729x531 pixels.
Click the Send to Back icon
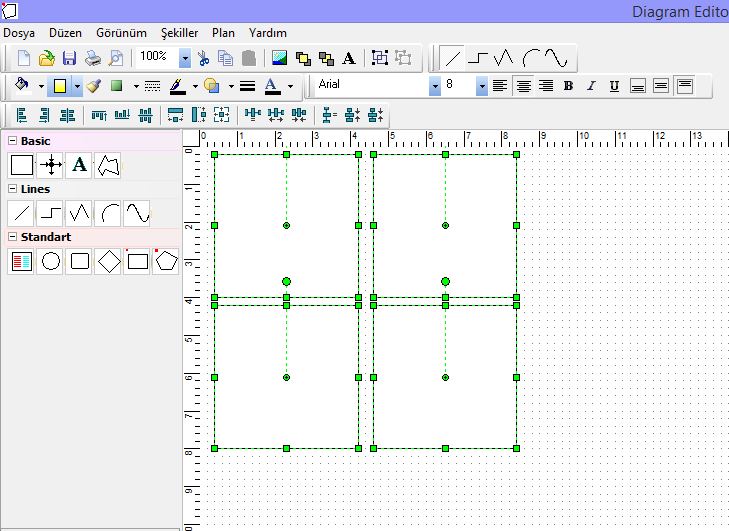pos(326,58)
